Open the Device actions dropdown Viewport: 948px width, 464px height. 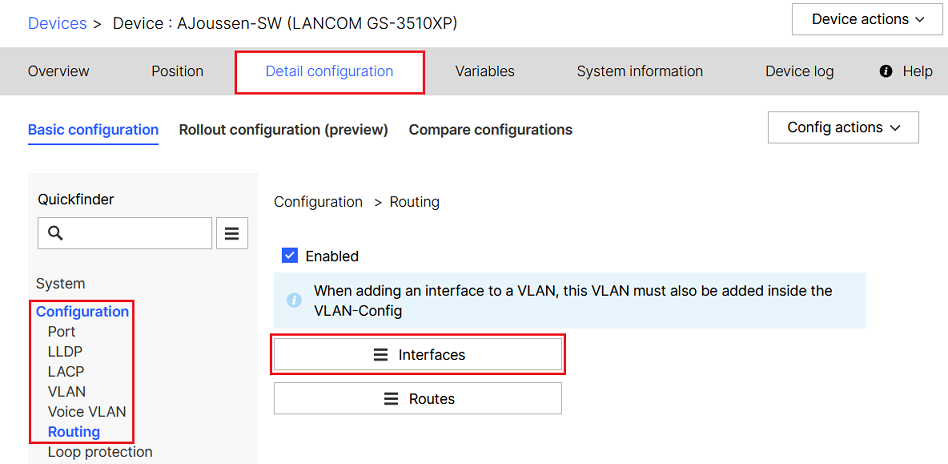click(868, 20)
